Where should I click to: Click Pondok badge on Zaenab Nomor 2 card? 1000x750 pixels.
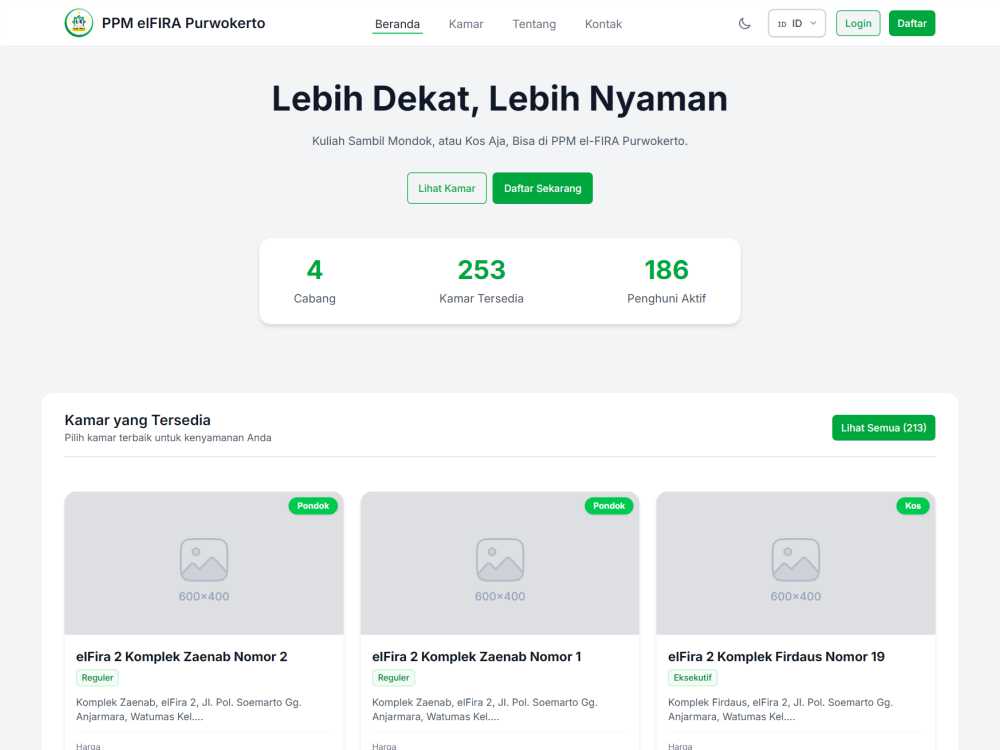coord(313,506)
